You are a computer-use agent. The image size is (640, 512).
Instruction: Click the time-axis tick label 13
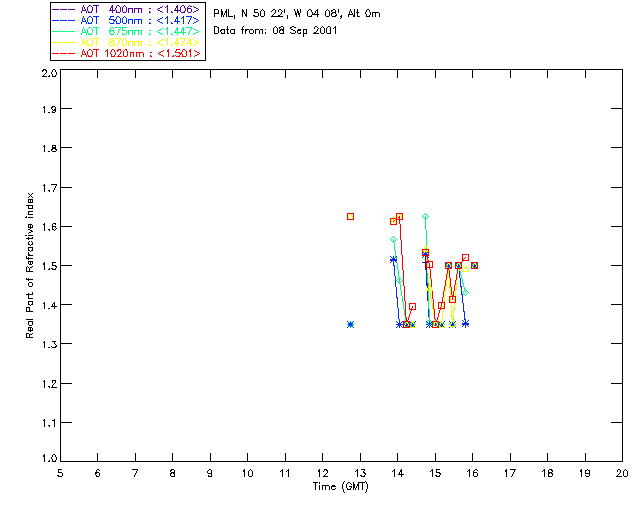(x=360, y=473)
